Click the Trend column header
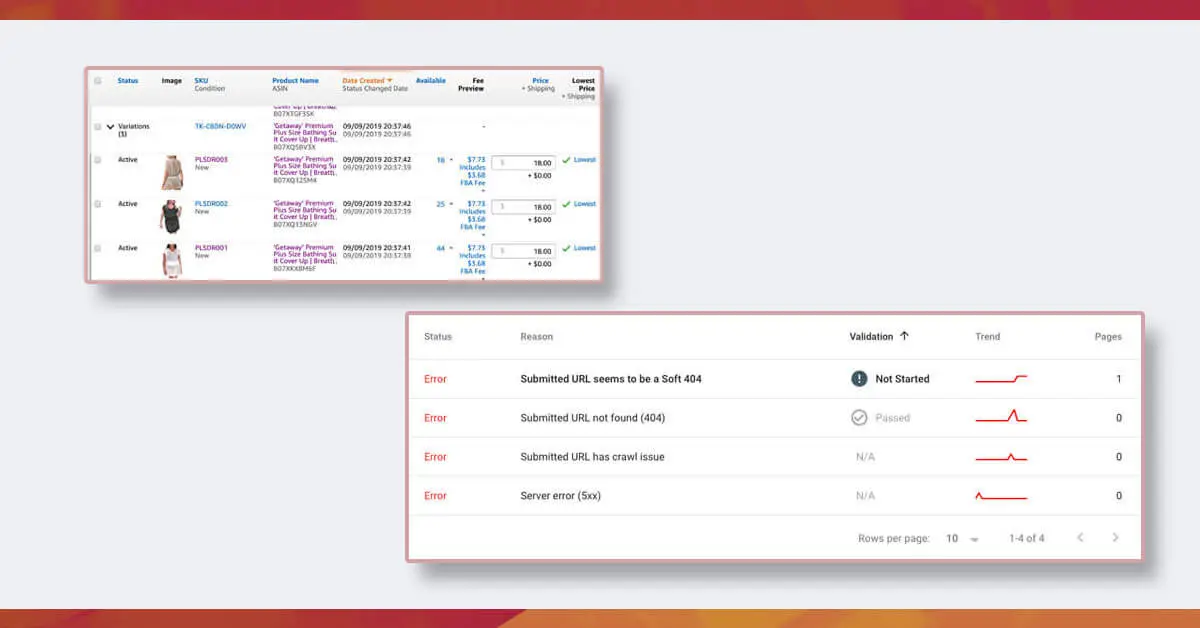1200x628 pixels. pyautogui.click(x=988, y=337)
